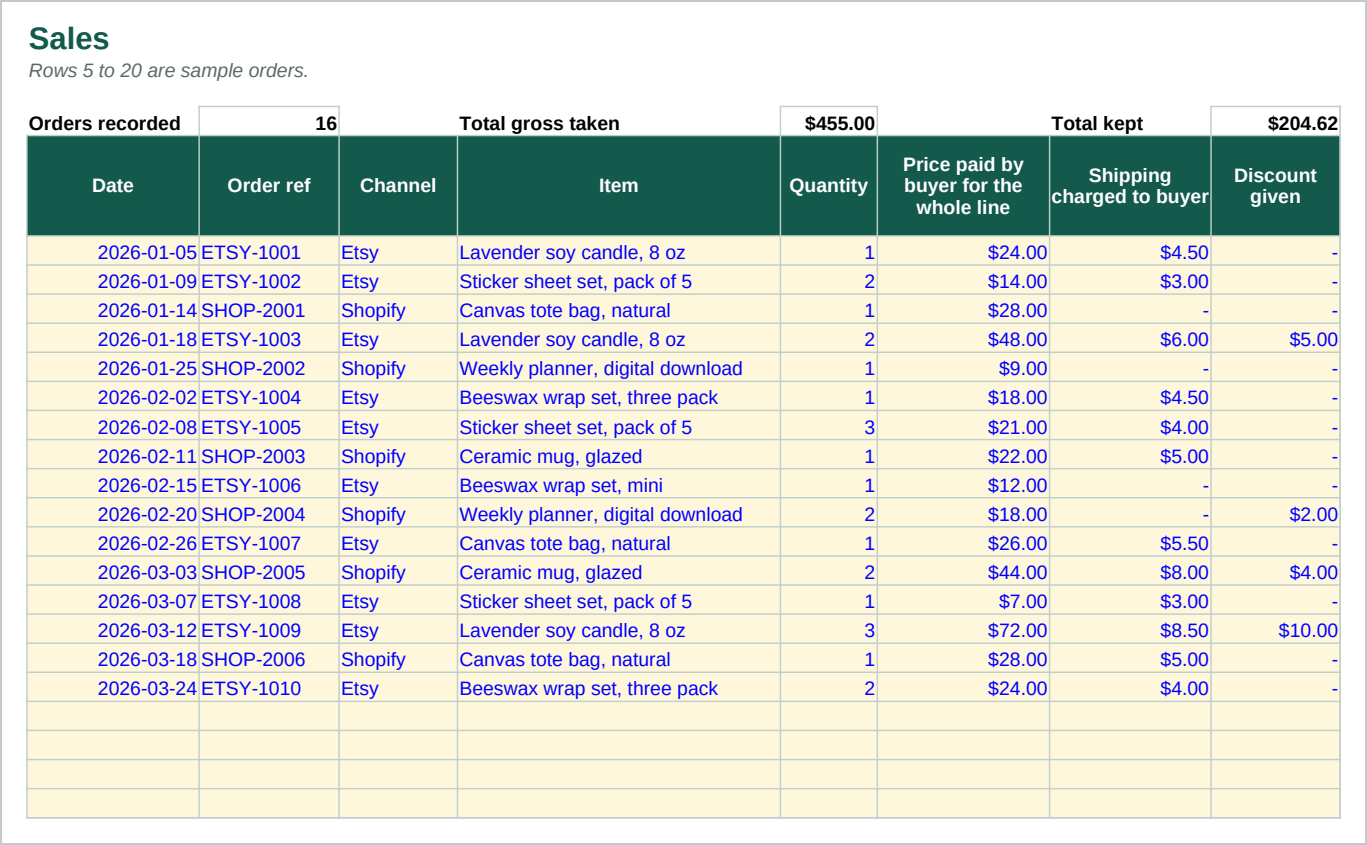1367x845 pixels.
Task: Select the $22.00 price cell
Action: [963, 456]
